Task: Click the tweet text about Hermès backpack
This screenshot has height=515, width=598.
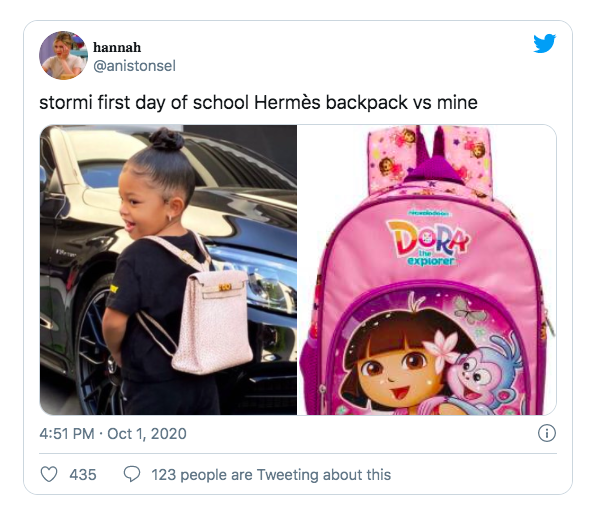Action: pyautogui.click(x=258, y=103)
